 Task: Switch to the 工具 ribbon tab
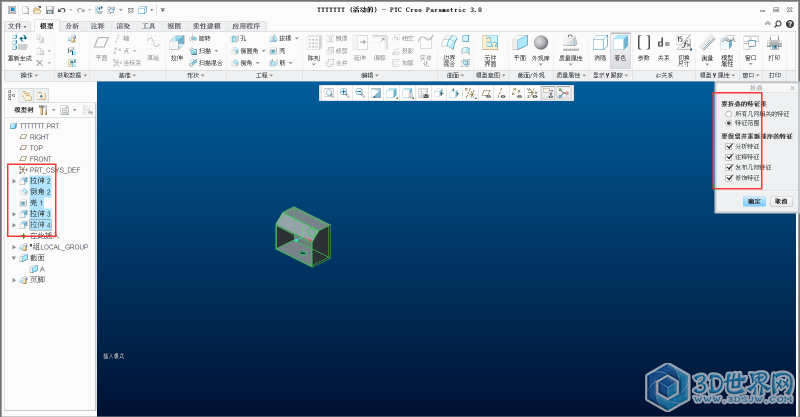148,26
